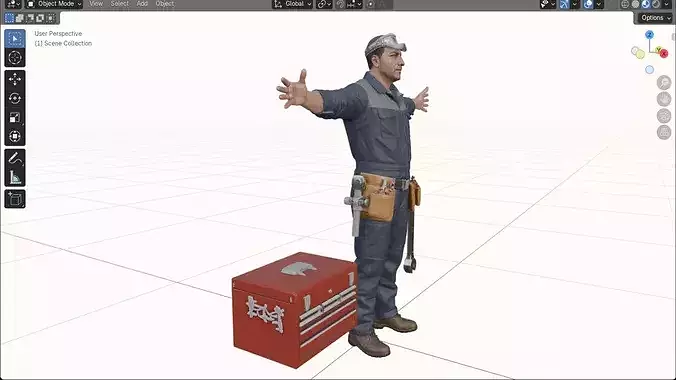Switch to Material Preview shading
Image resolution: width=676 pixels, height=380 pixels.
click(x=646, y=4)
